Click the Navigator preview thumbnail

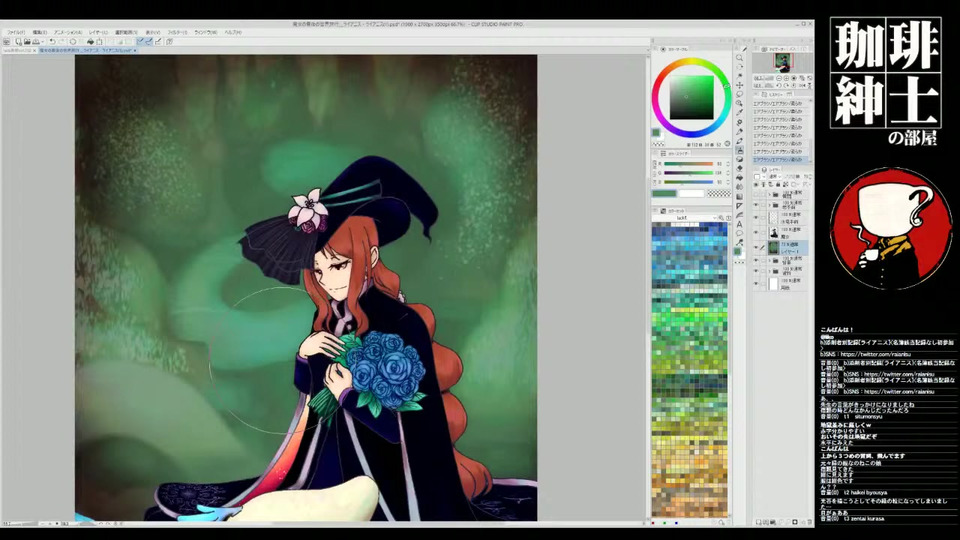[782, 62]
